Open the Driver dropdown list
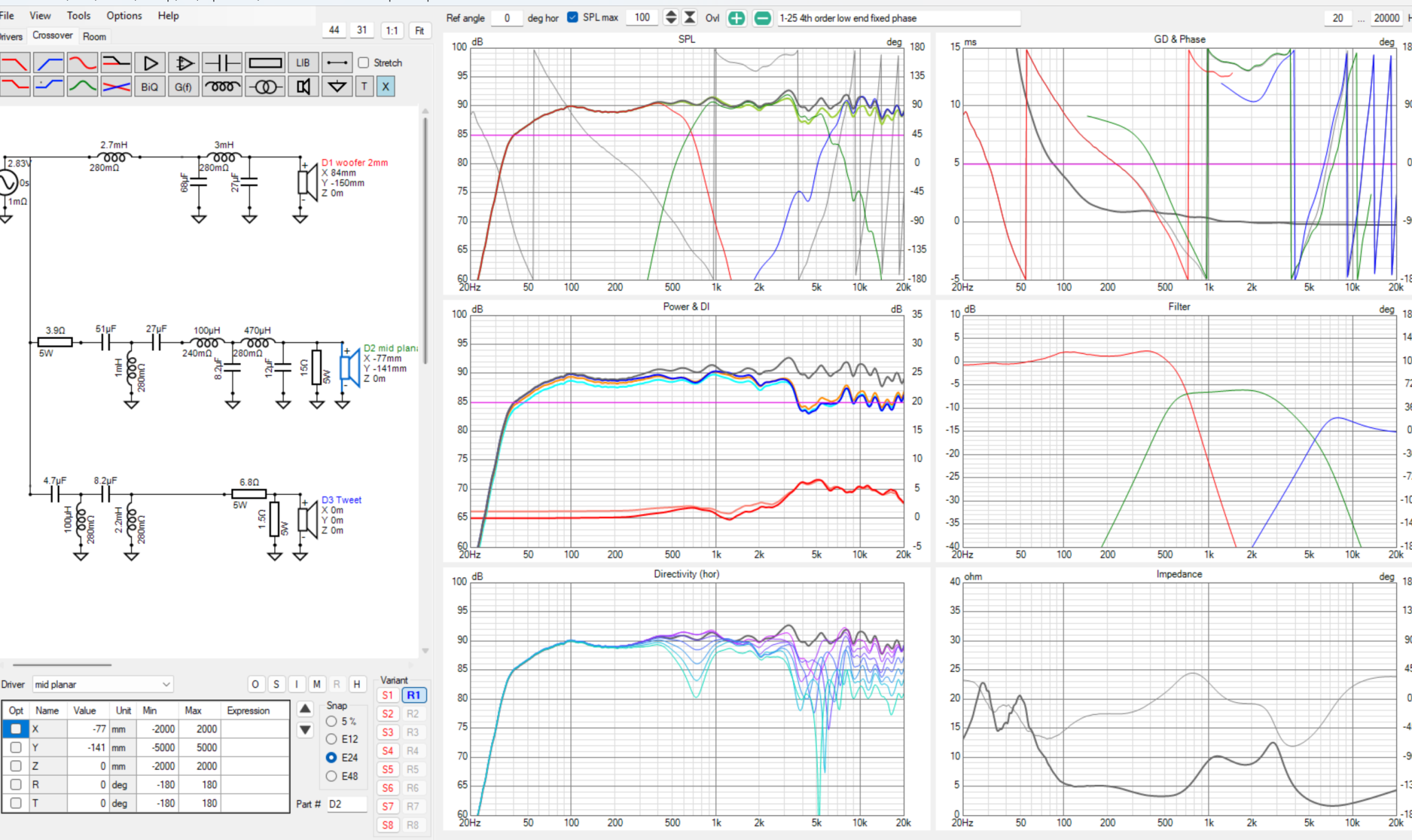 click(102, 684)
